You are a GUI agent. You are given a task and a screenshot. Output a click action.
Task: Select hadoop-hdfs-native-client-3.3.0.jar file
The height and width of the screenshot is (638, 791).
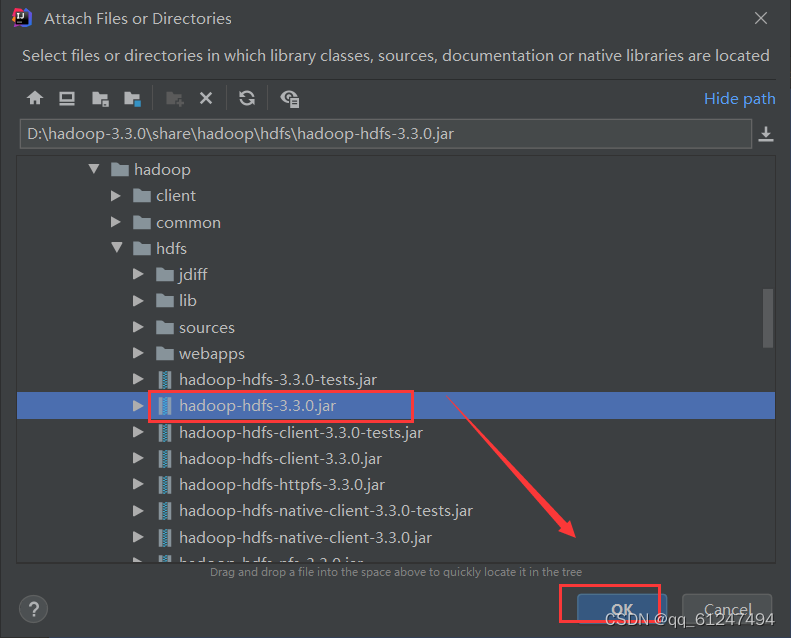pos(295,538)
